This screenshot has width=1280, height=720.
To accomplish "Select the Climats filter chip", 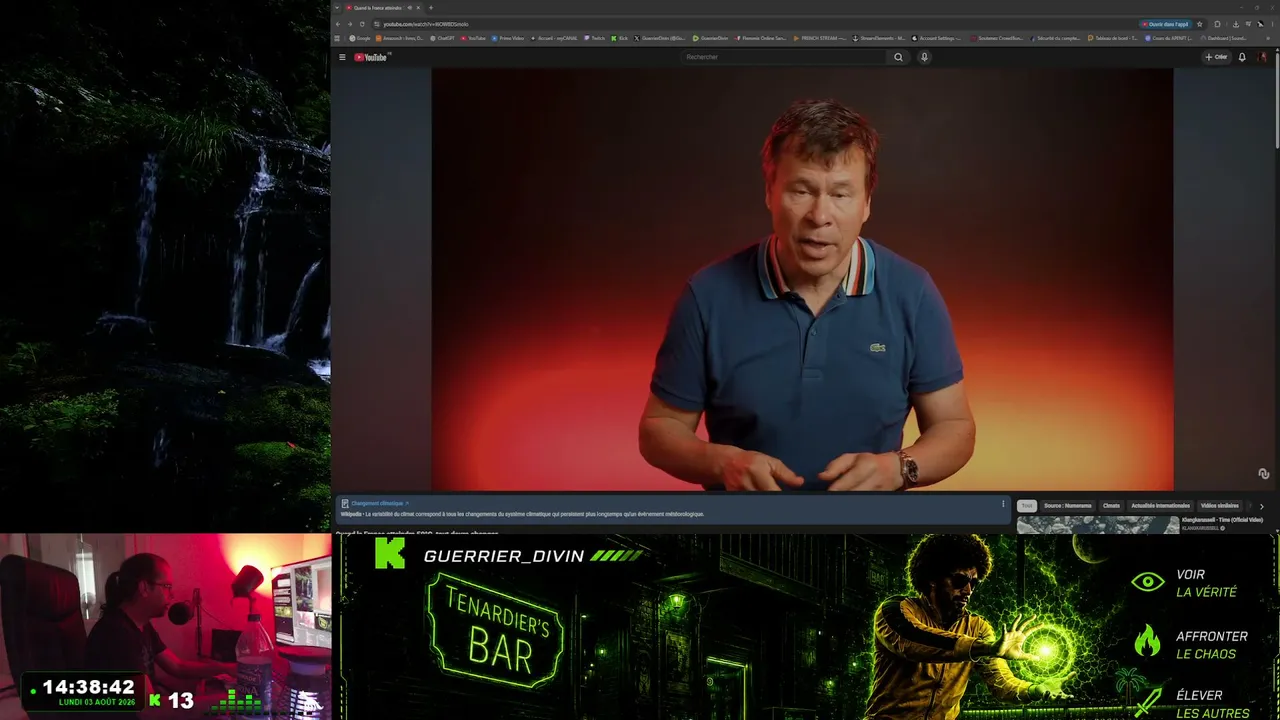I will [1111, 506].
